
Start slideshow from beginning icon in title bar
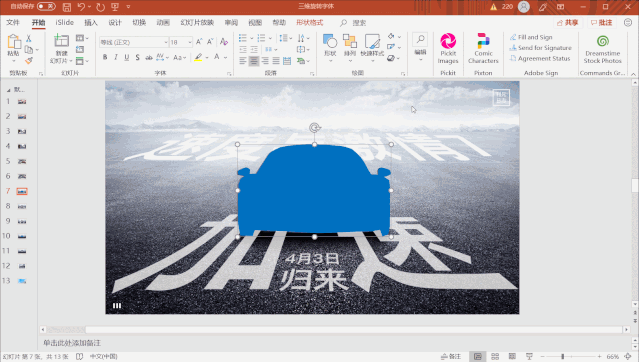tap(115, 7)
